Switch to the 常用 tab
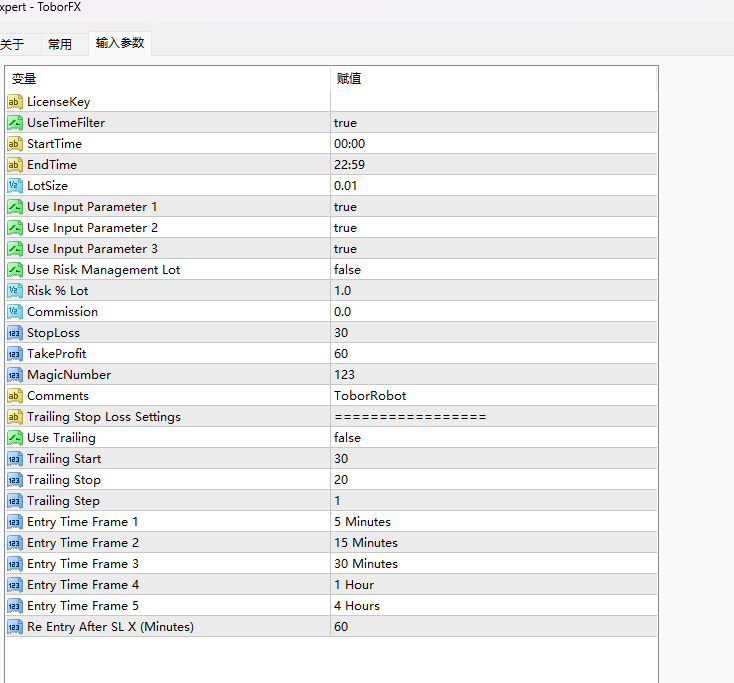The width and height of the screenshot is (734, 683). pyautogui.click(x=60, y=44)
